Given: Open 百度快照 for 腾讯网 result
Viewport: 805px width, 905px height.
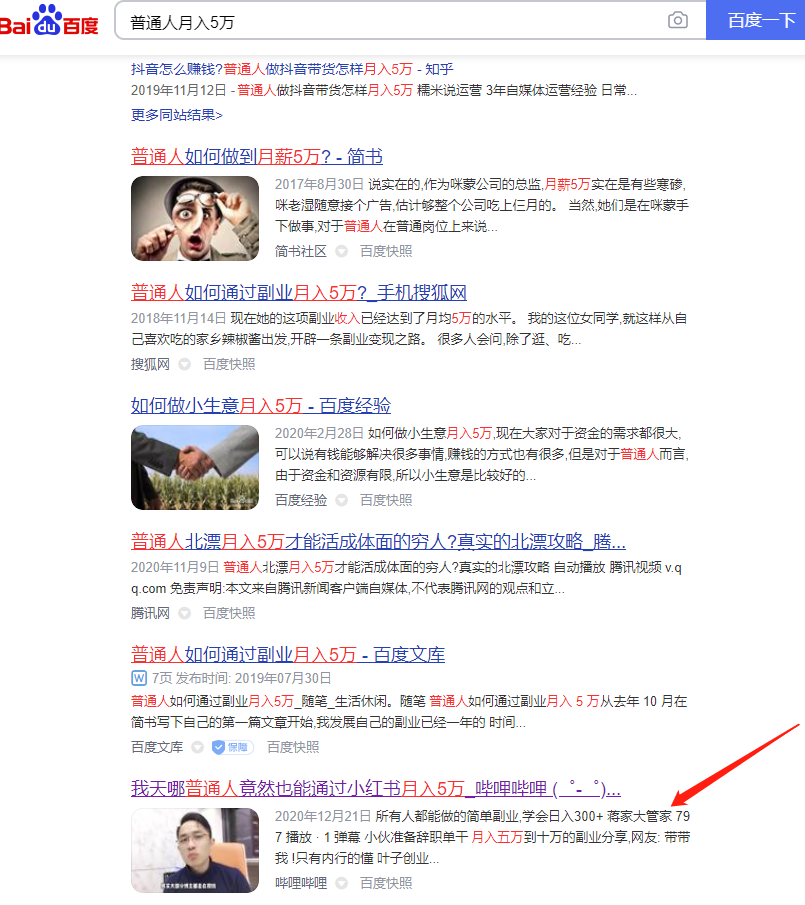Looking at the screenshot, I should pyautogui.click(x=229, y=613).
